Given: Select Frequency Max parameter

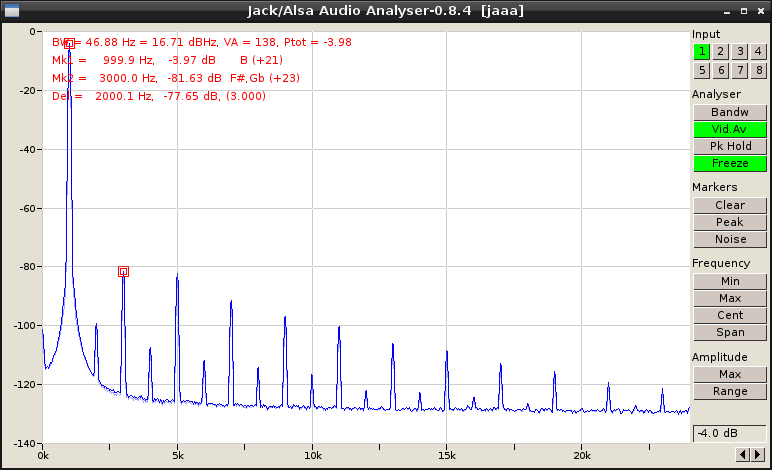Looking at the screenshot, I should click(730, 298).
